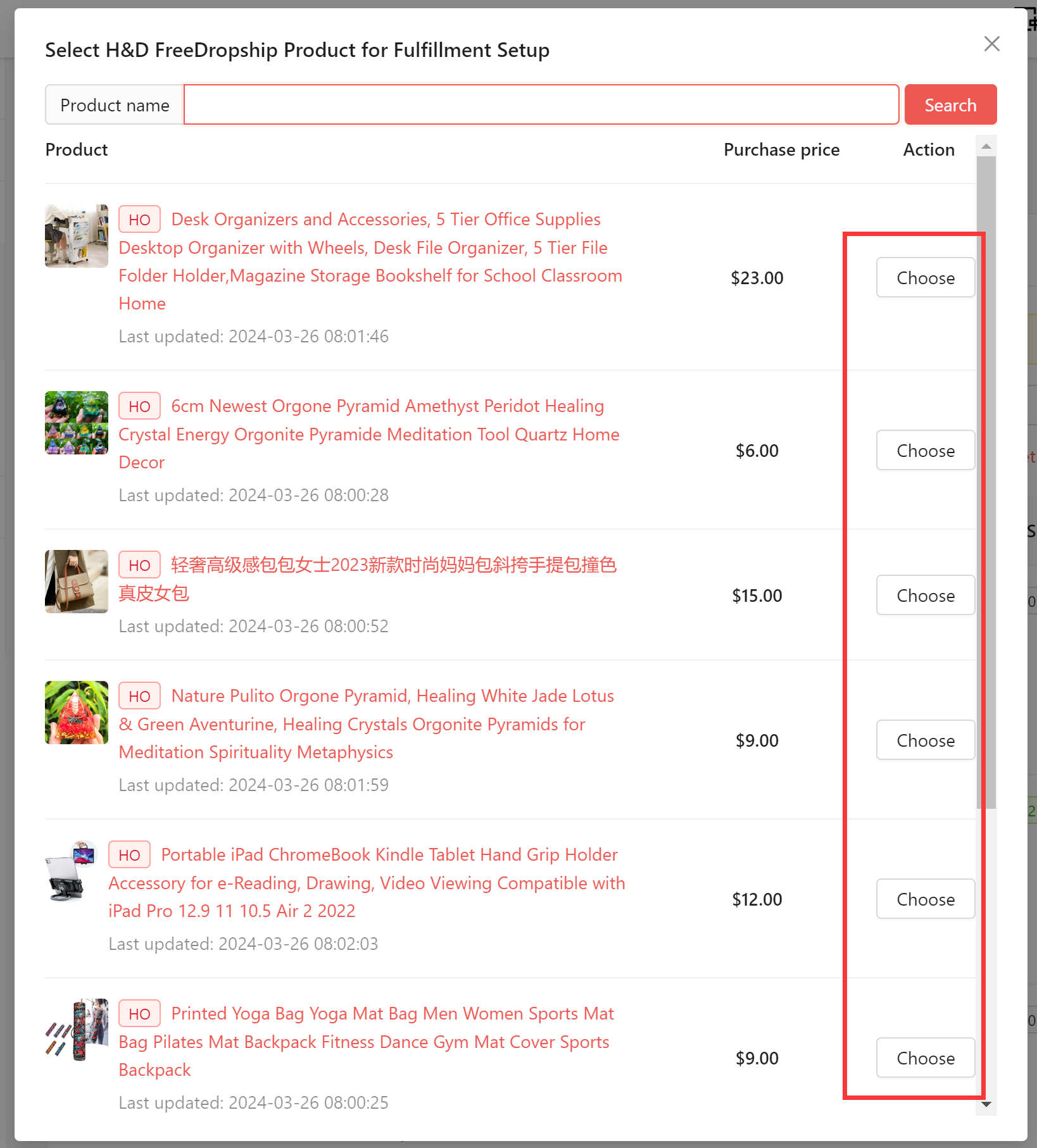
Task: Choose the $15.00 handbag product
Action: tap(925, 595)
